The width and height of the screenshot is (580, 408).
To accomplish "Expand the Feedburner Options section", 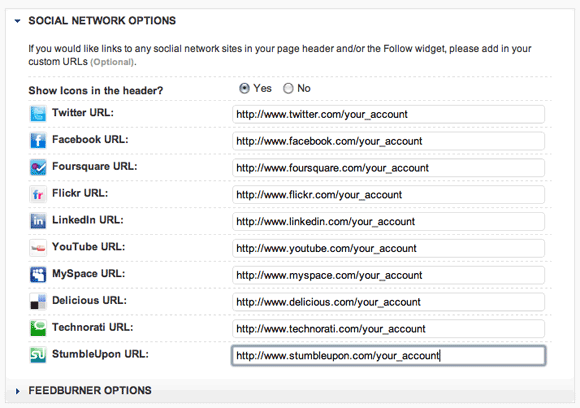I will (x=17, y=391).
